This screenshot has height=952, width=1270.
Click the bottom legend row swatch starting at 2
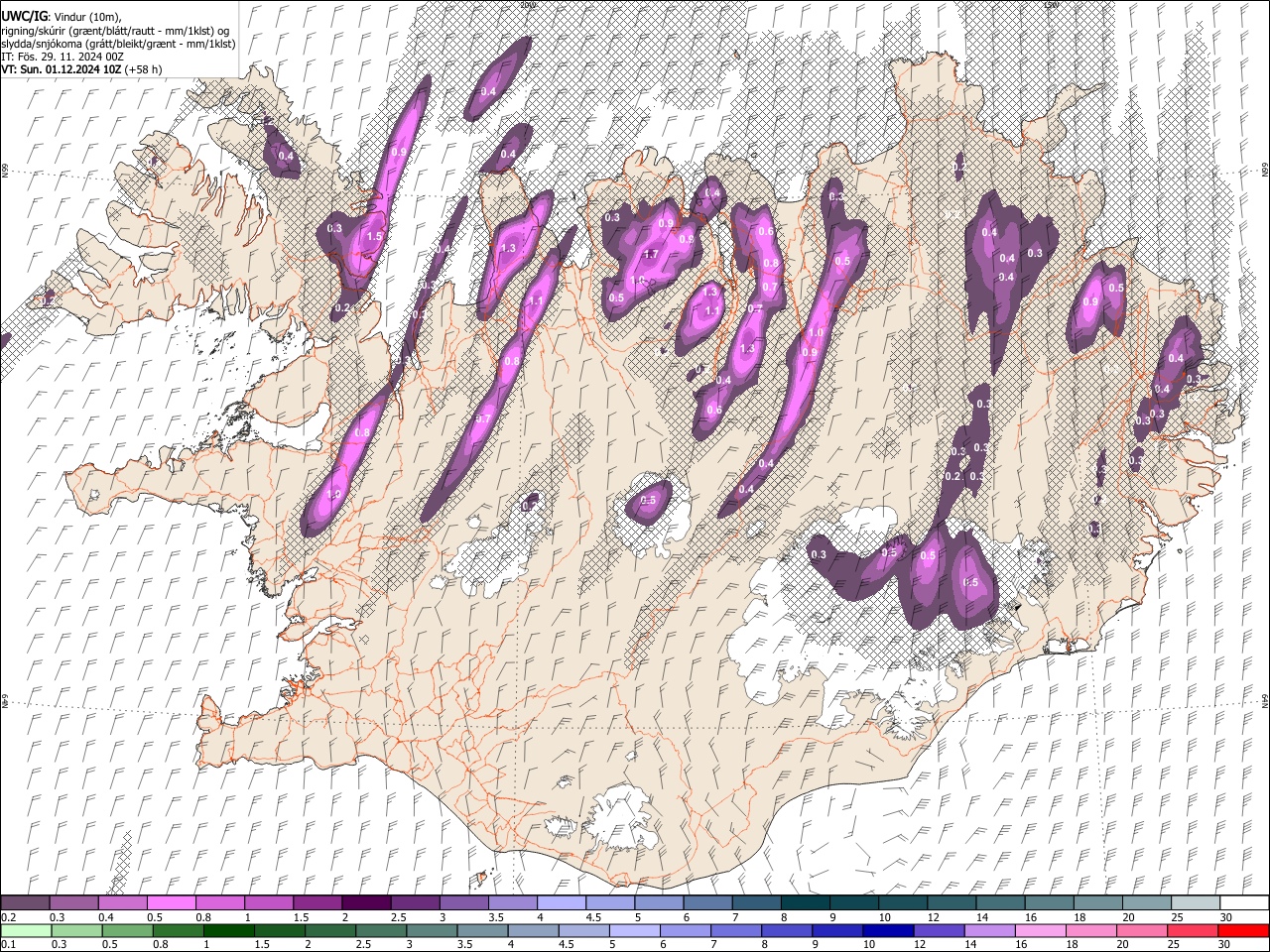tap(330, 930)
